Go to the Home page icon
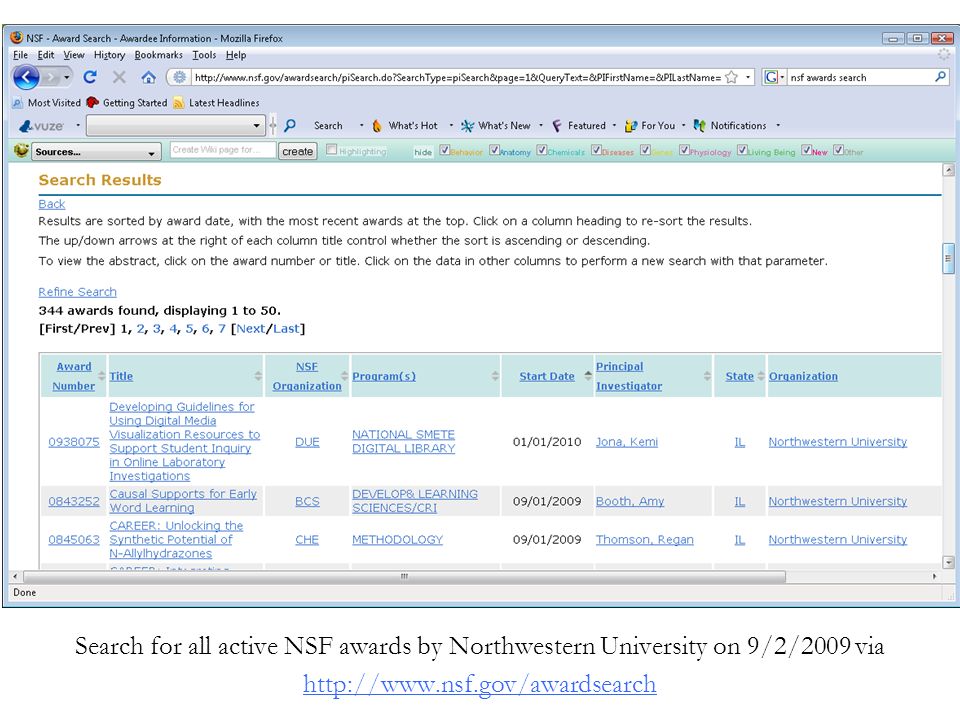Viewport: 960px width, 720px height. (x=148, y=77)
